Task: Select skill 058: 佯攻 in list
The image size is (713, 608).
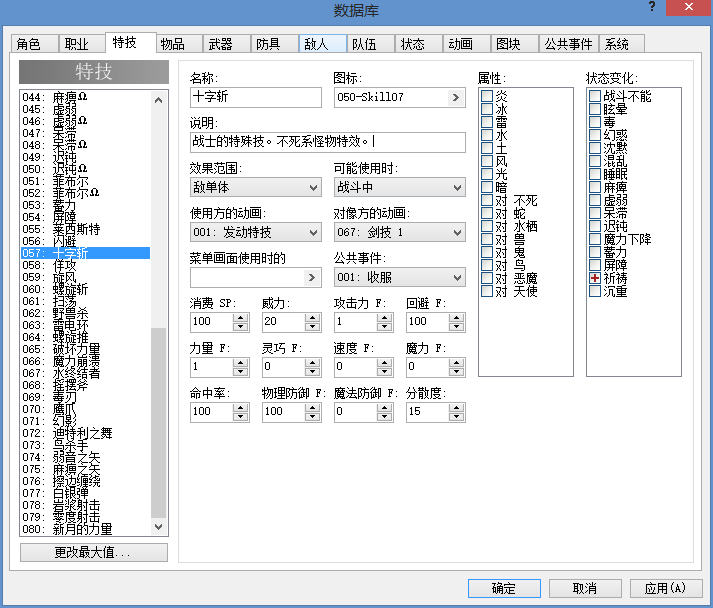Action: tap(85, 265)
